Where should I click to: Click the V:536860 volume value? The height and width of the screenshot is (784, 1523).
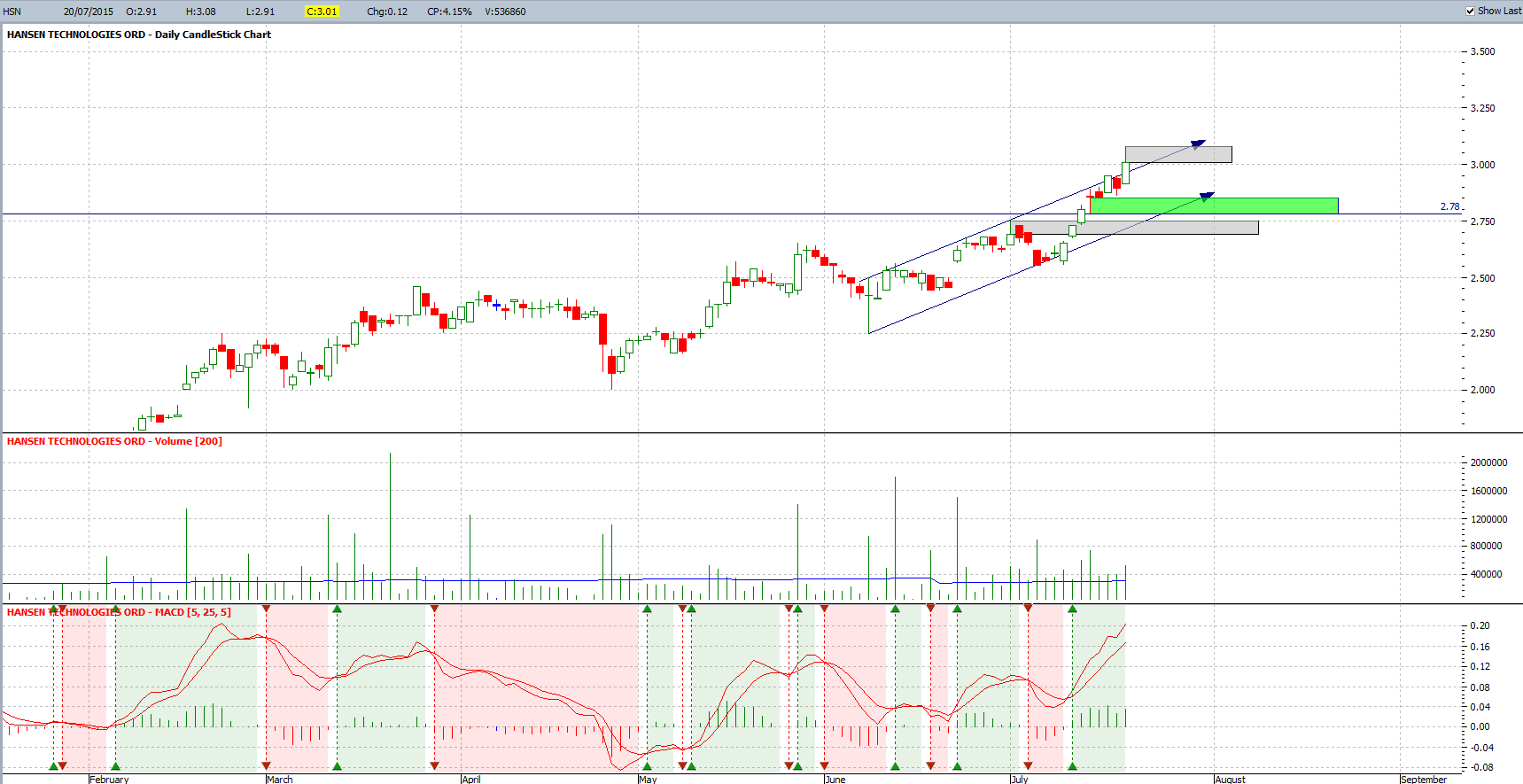(x=505, y=12)
